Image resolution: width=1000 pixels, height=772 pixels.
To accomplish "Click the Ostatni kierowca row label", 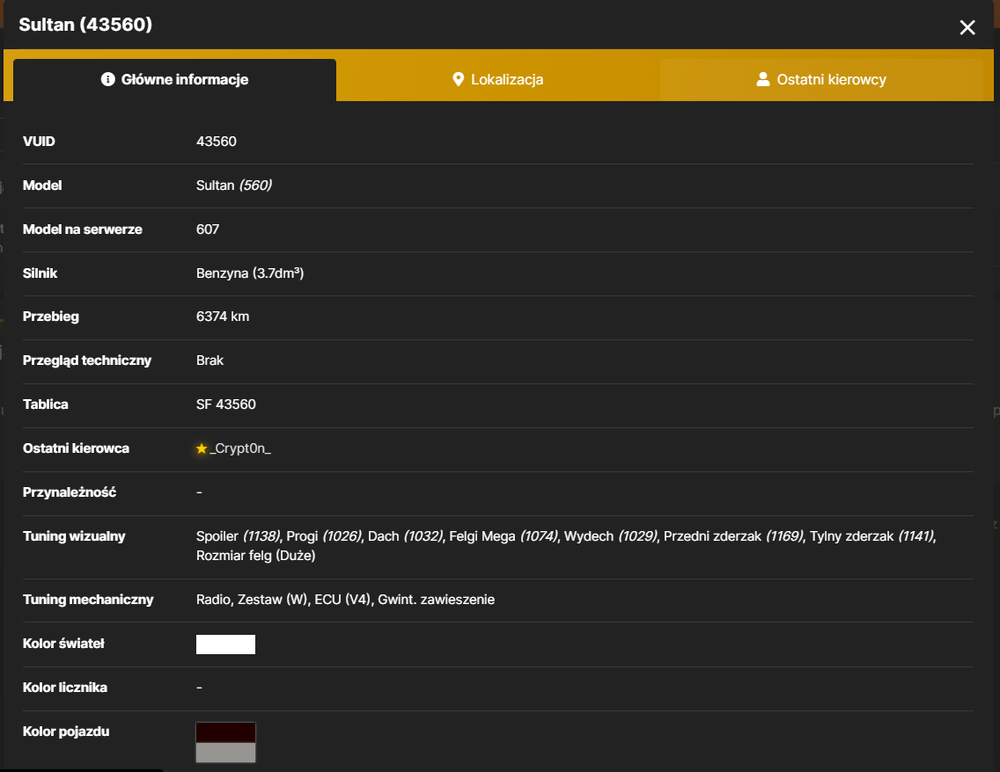I will [x=76, y=449].
